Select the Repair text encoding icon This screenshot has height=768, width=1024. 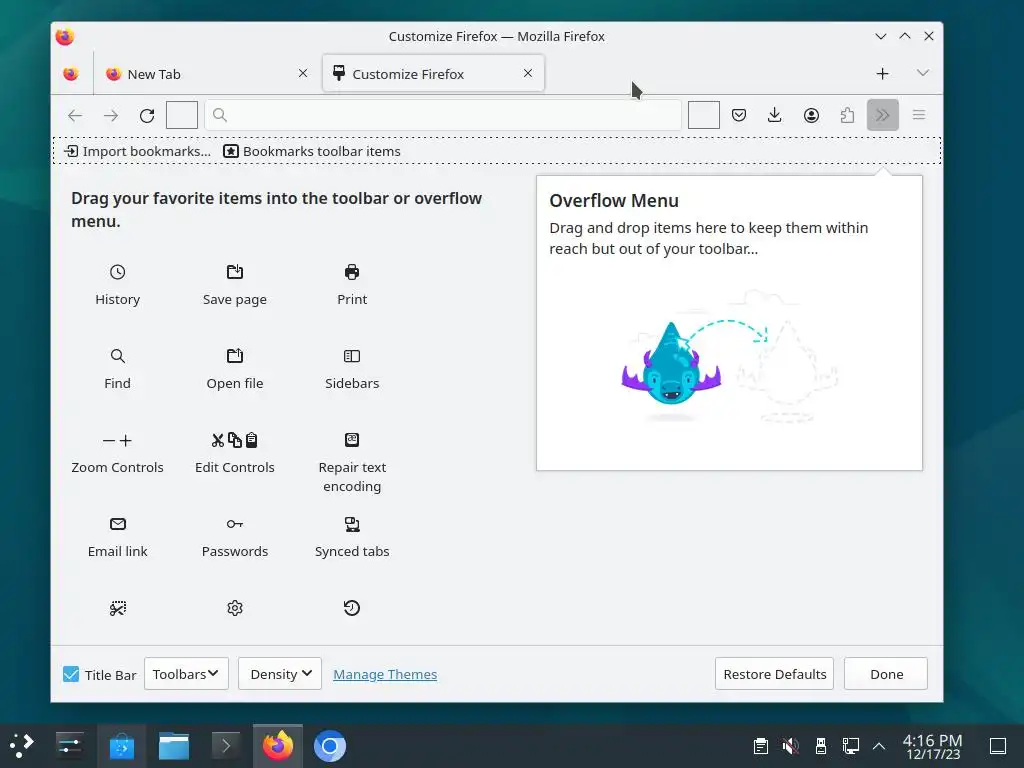pos(352,440)
